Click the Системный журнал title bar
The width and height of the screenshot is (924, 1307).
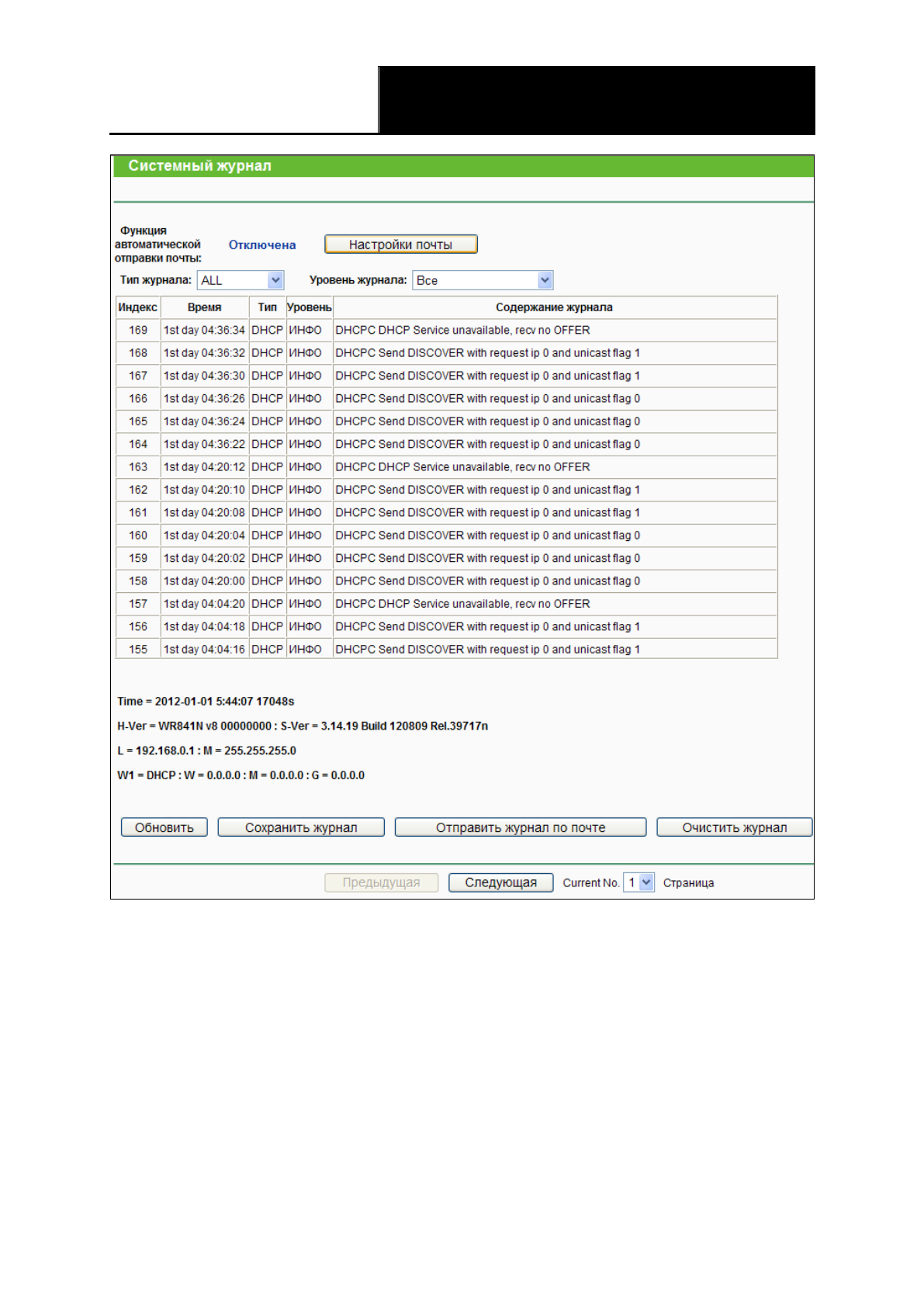tap(462, 166)
